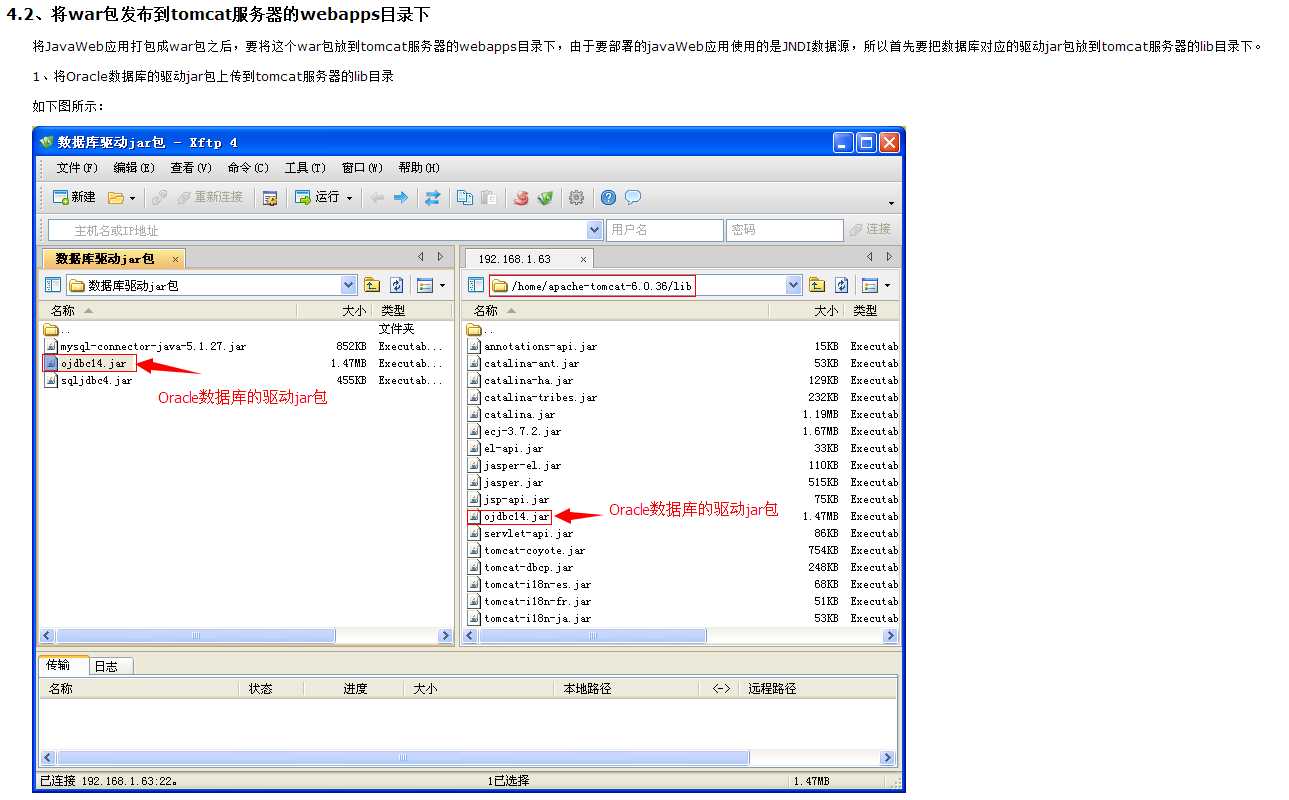
Task: Open the 编辑(E) menu
Action: click(x=134, y=168)
